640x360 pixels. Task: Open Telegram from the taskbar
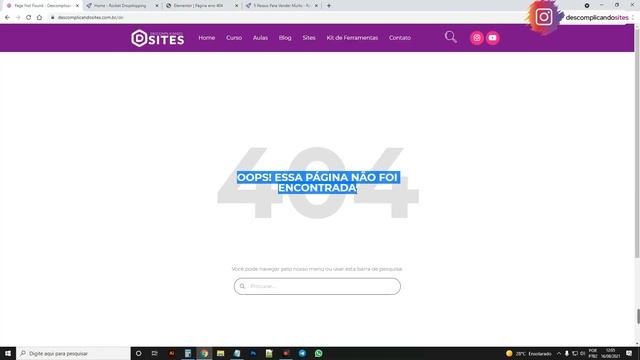[302, 353]
